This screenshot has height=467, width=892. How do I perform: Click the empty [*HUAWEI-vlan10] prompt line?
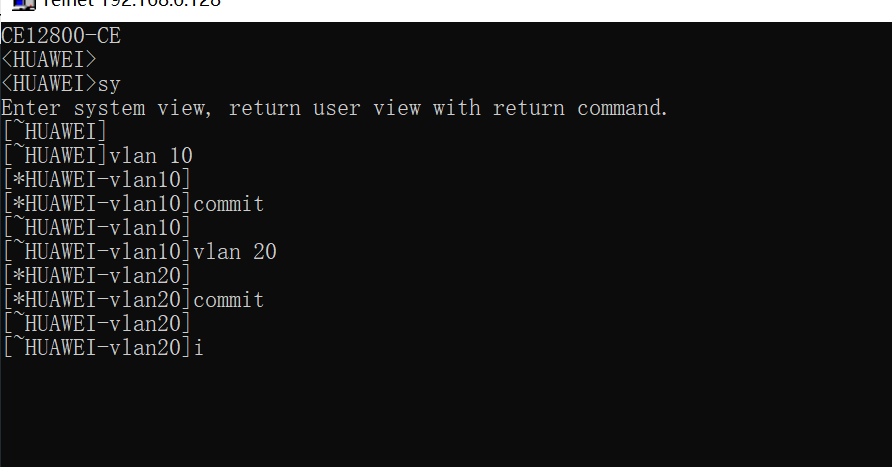point(97,180)
